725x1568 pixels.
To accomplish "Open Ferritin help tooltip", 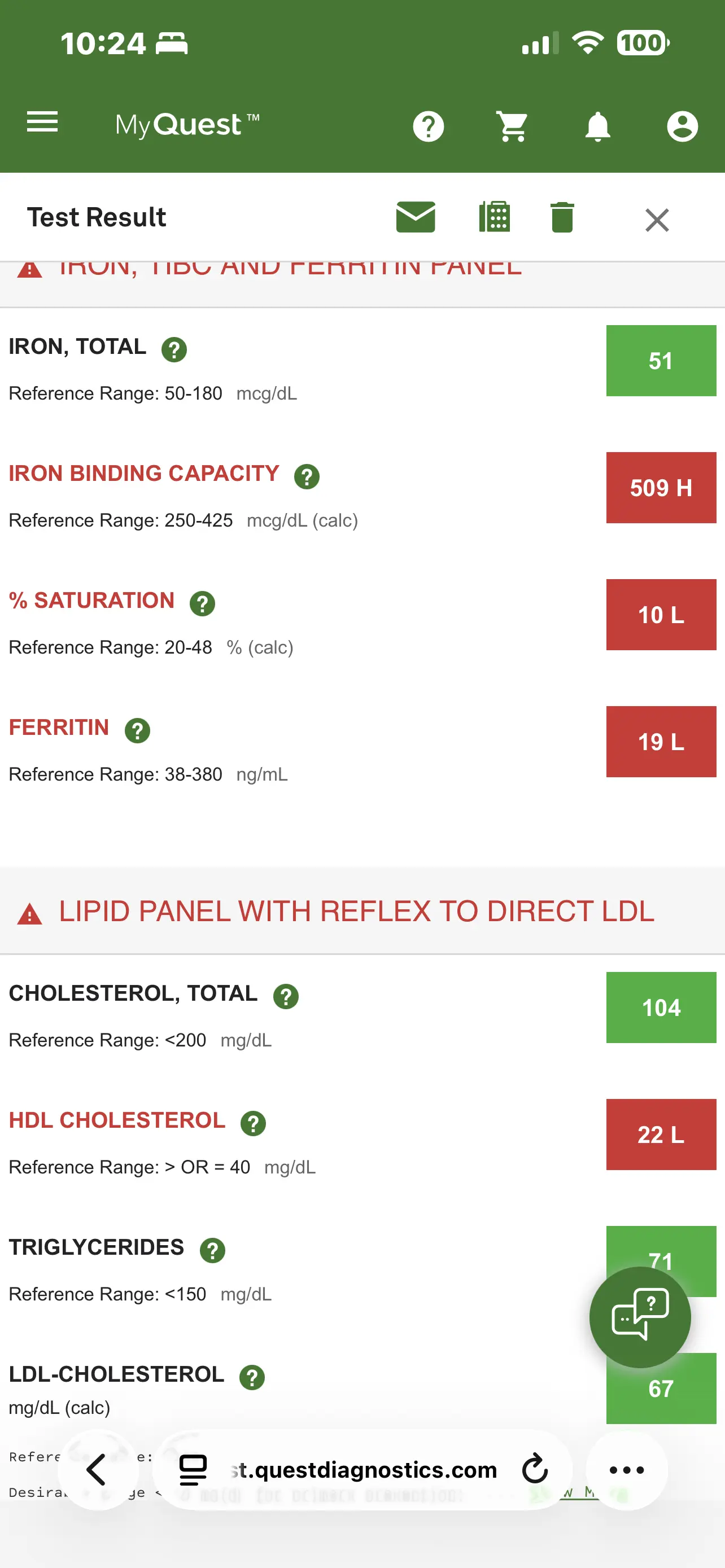I will (138, 730).
